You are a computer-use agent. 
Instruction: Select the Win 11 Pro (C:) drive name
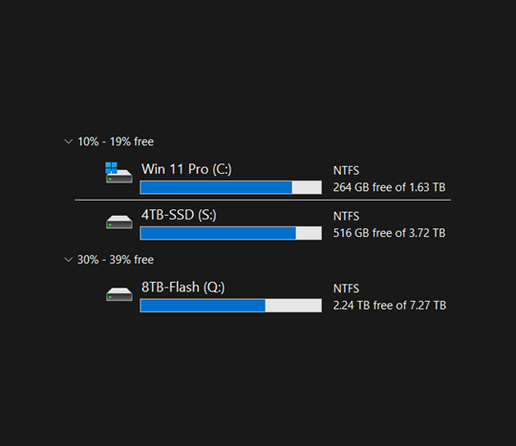coord(186,169)
